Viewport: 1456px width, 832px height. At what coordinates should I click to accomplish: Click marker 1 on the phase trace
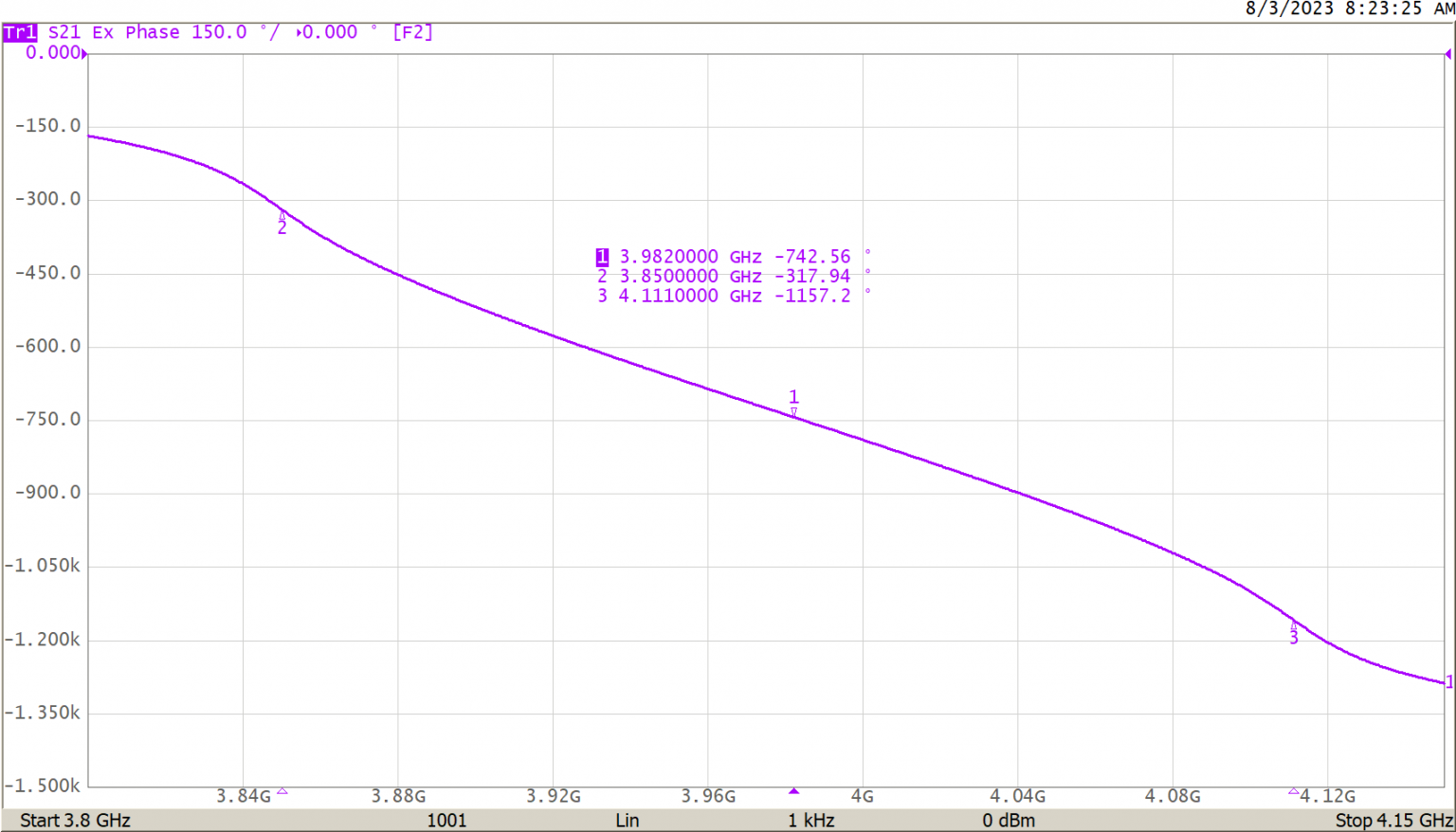[794, 411]
